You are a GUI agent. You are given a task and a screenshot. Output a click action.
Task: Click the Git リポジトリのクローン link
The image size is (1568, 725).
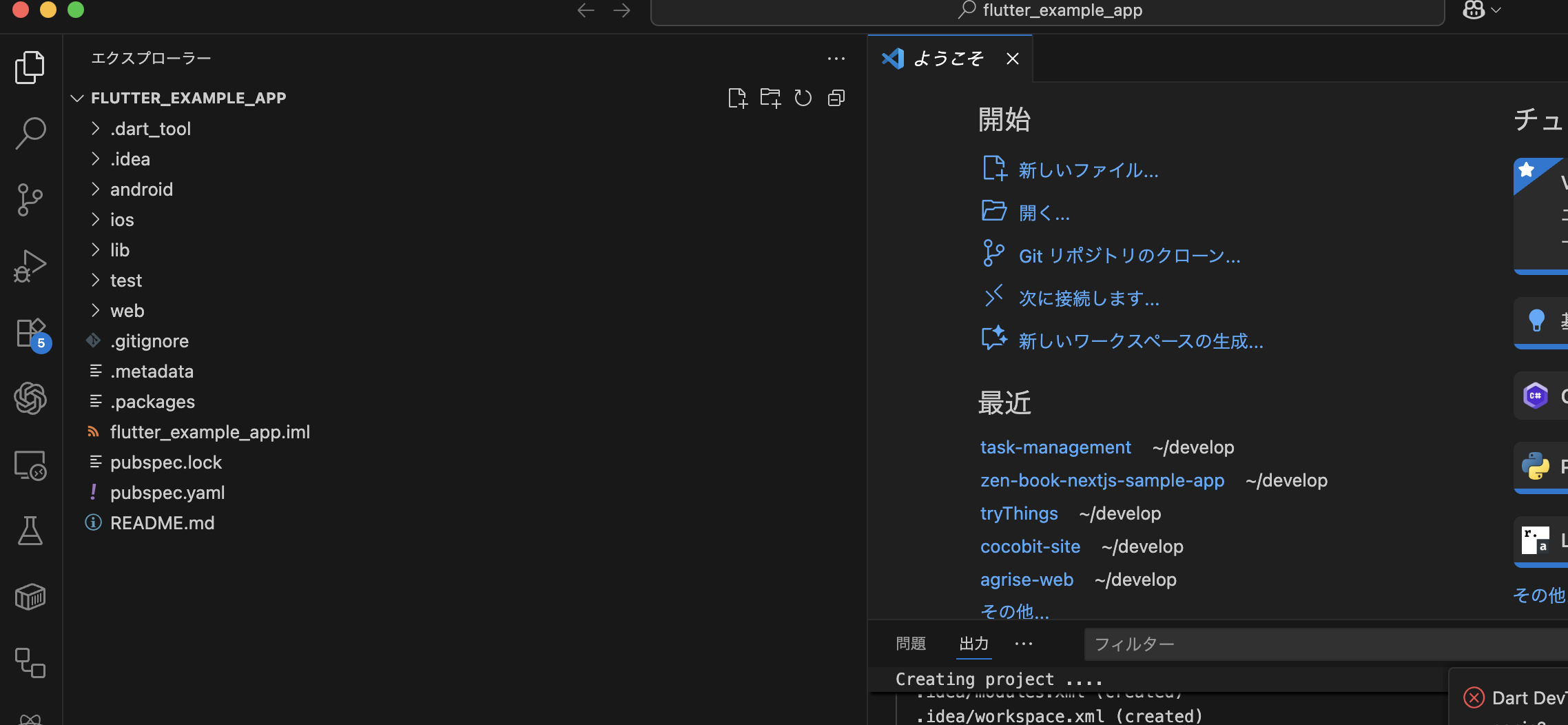(1128, 255)
